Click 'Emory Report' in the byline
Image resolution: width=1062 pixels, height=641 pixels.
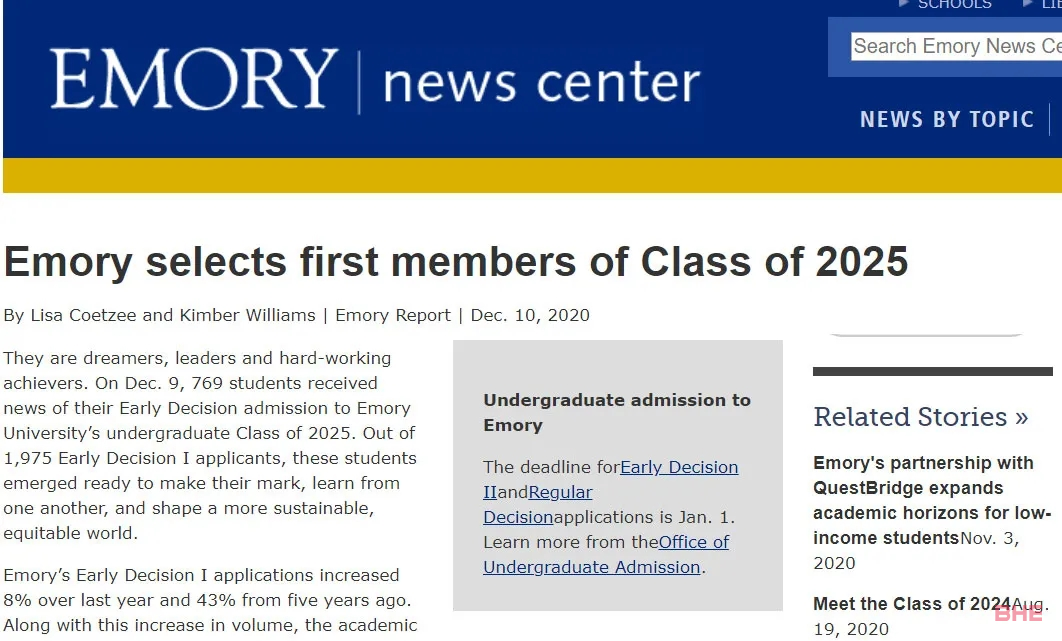[x=393, y=315]
